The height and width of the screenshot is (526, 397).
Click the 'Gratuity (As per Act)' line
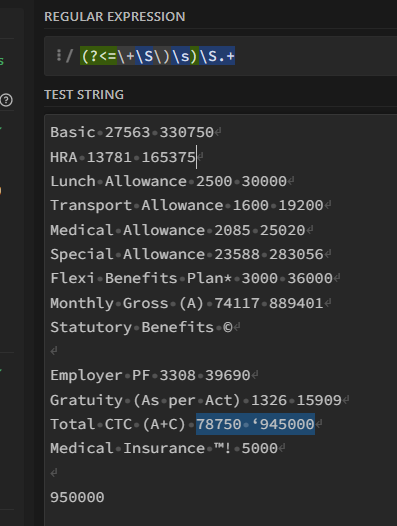pos(196,400)
